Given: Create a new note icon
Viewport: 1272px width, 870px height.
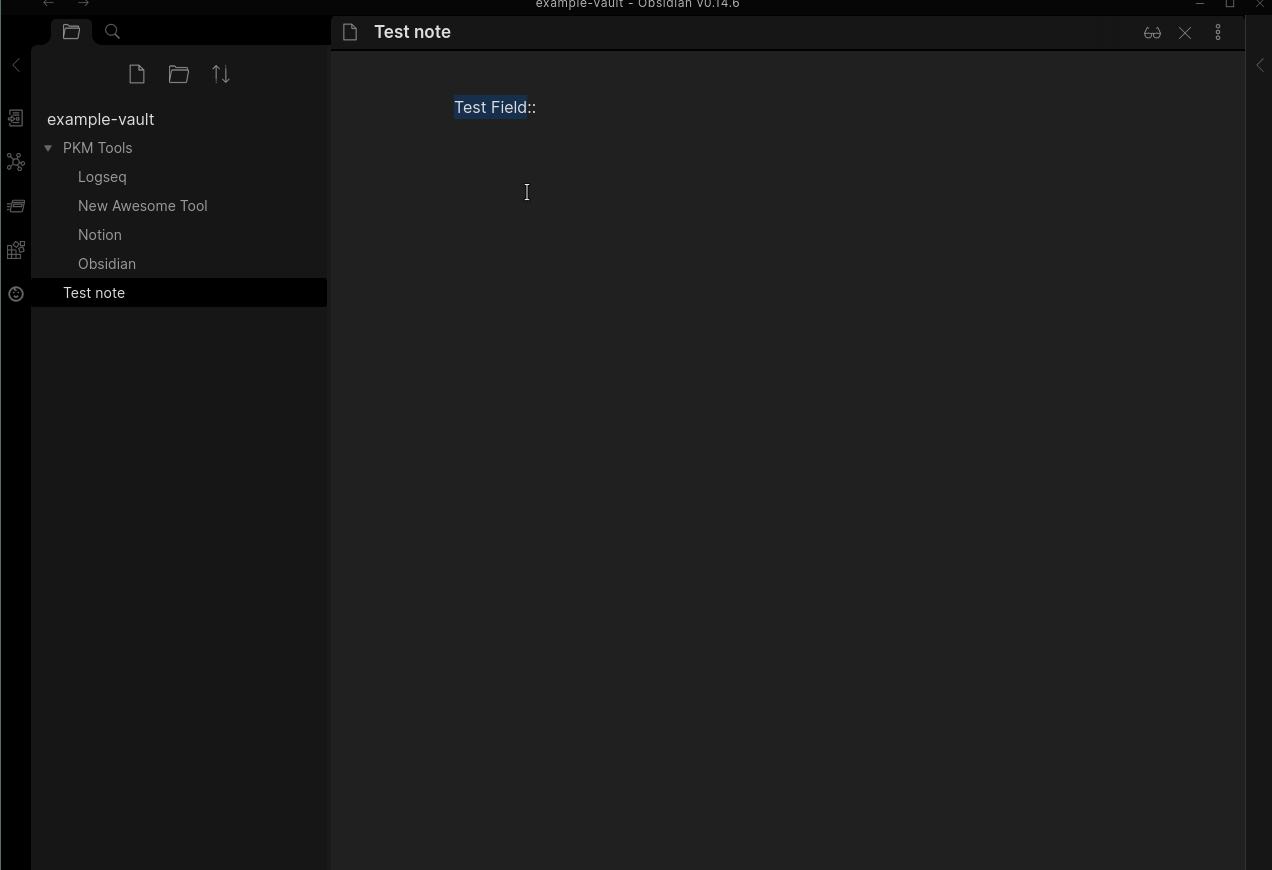Looking at the screenshot, I should click(137, 74).
